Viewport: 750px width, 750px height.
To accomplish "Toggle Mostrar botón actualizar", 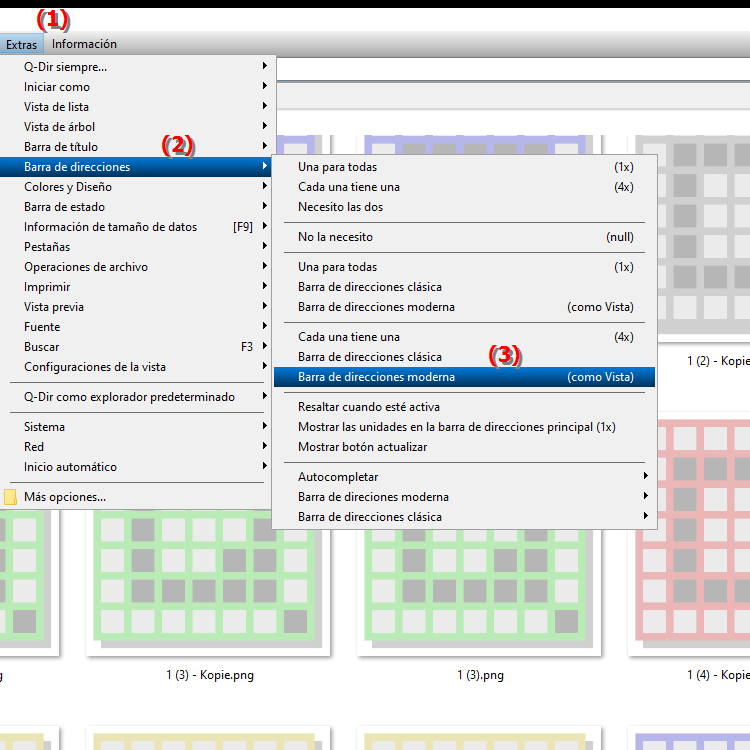I will point(464,447).
